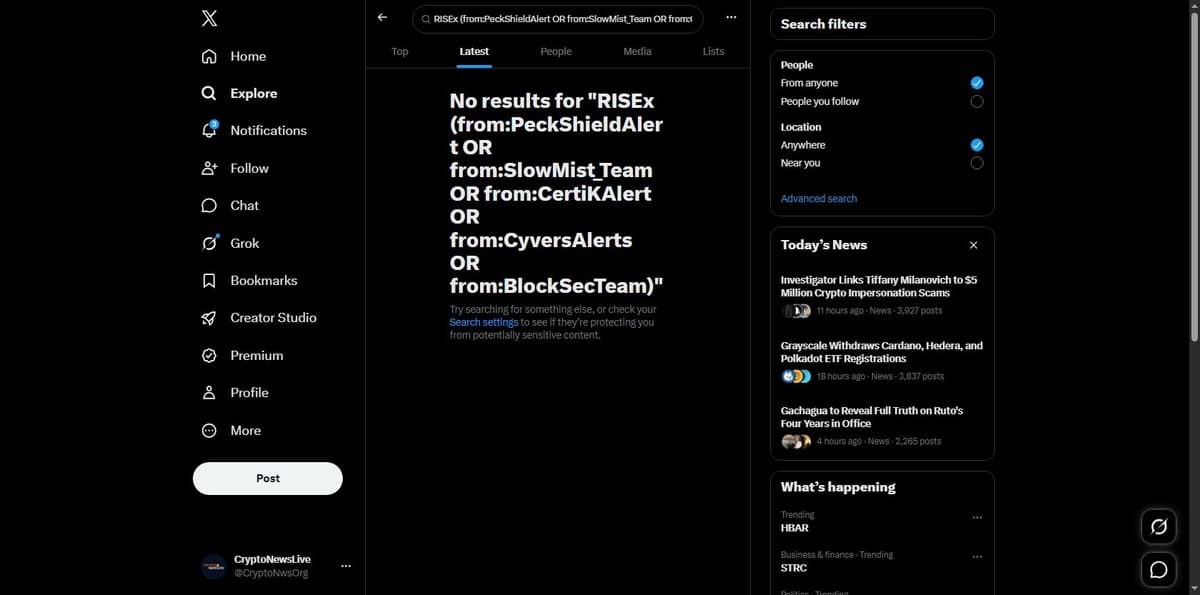Click the Premium label in sidebar
The width and height of the screenshot is (1200, 595).
tap(257, 355)
